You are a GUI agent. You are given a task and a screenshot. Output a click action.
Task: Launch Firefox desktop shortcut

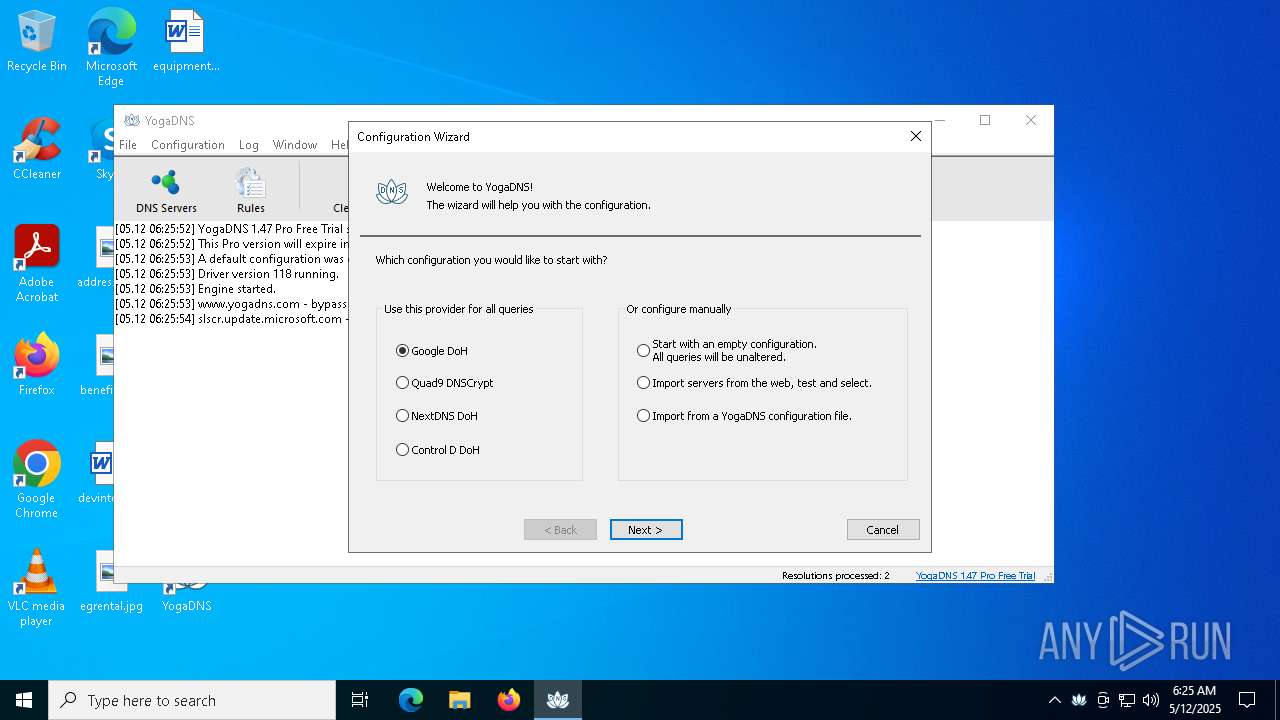(x=37, y=365)
